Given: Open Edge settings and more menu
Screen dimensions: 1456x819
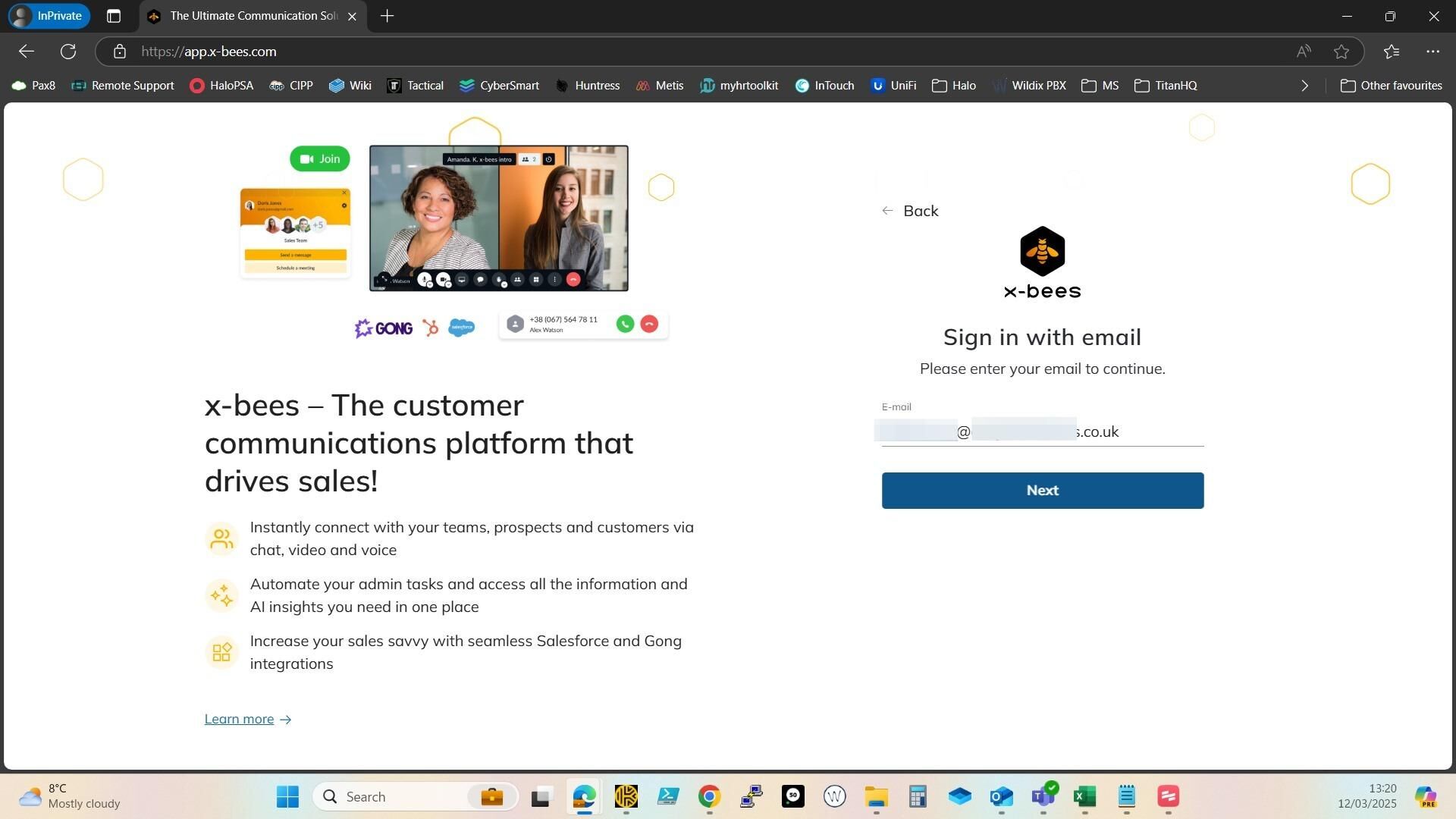Looking at the screenshot, I should 1432,52.
